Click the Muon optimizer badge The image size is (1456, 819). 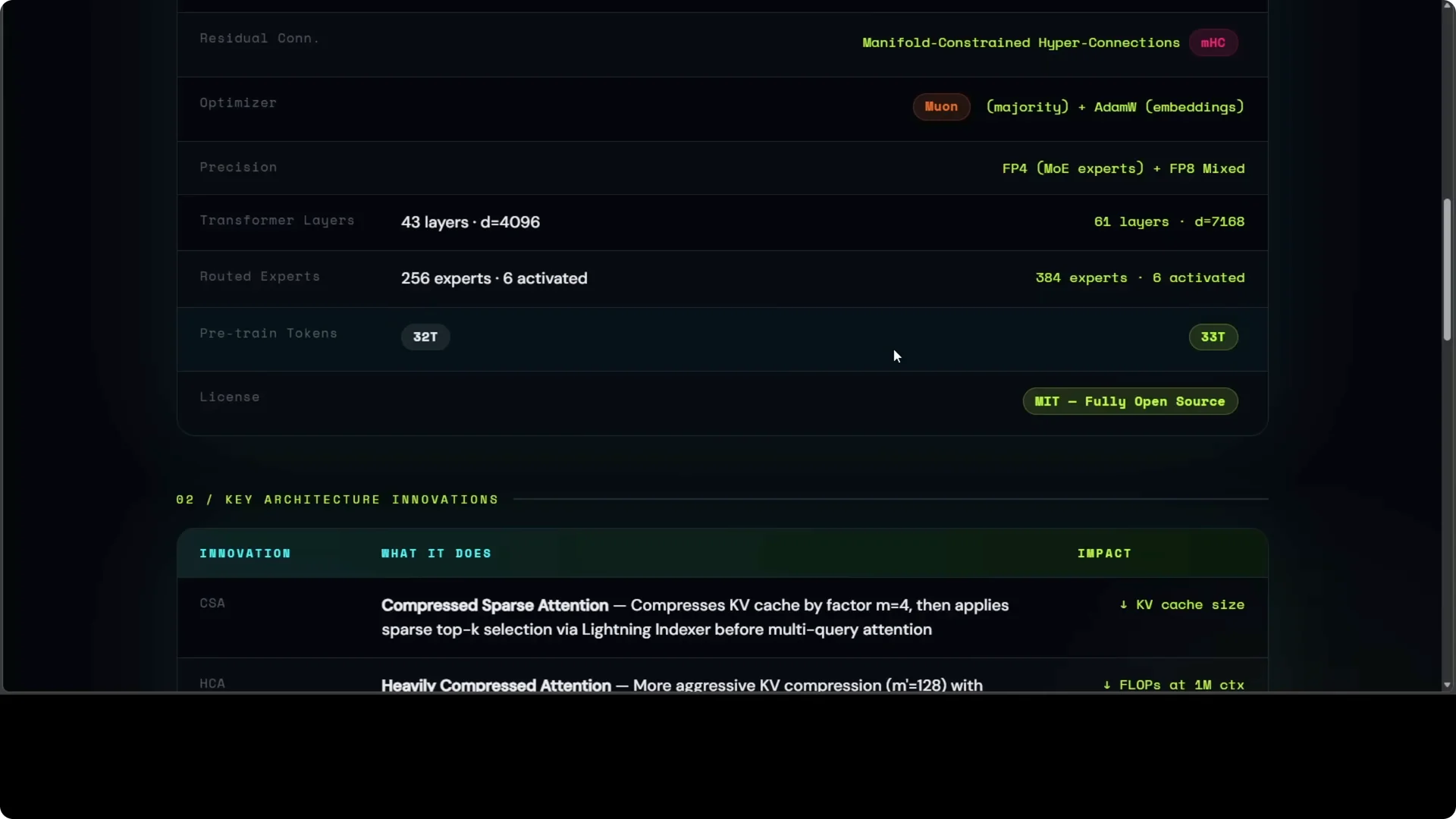coord(941,107)
